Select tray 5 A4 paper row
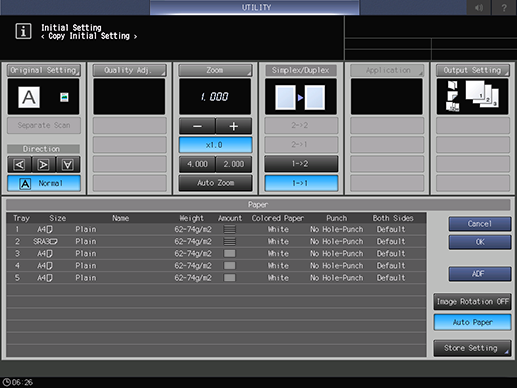This screenshot has height=388, width=517. coord(216,278)
